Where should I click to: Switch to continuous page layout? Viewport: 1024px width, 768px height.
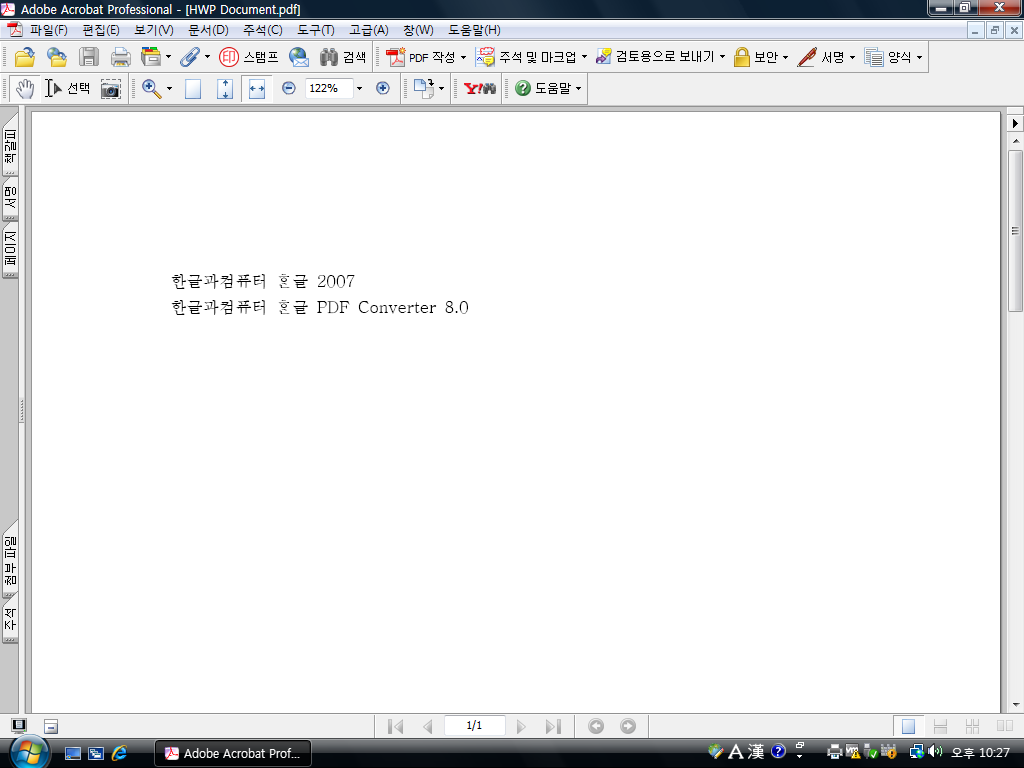[x=940, y=726]
